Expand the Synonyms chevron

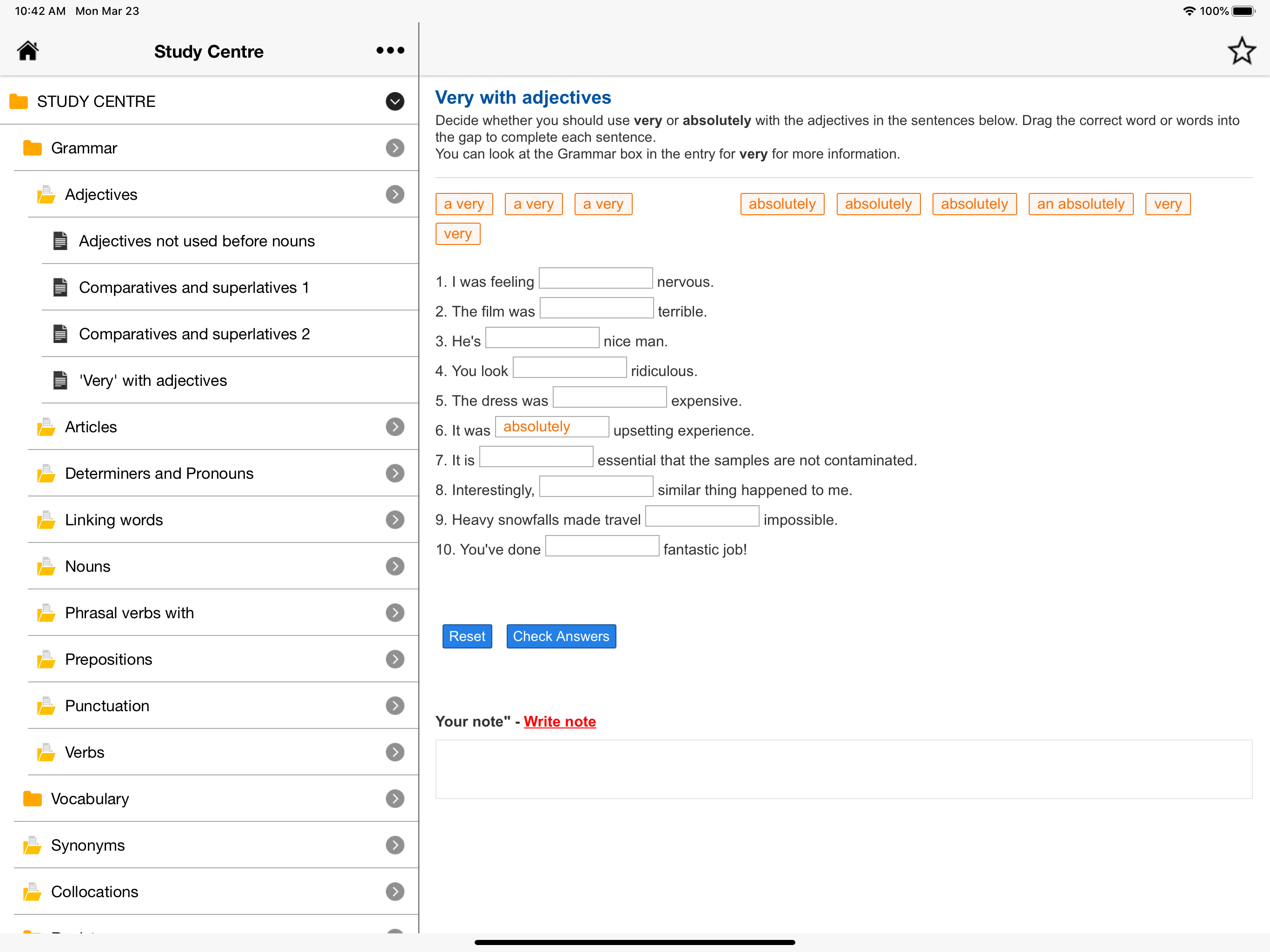395,845
